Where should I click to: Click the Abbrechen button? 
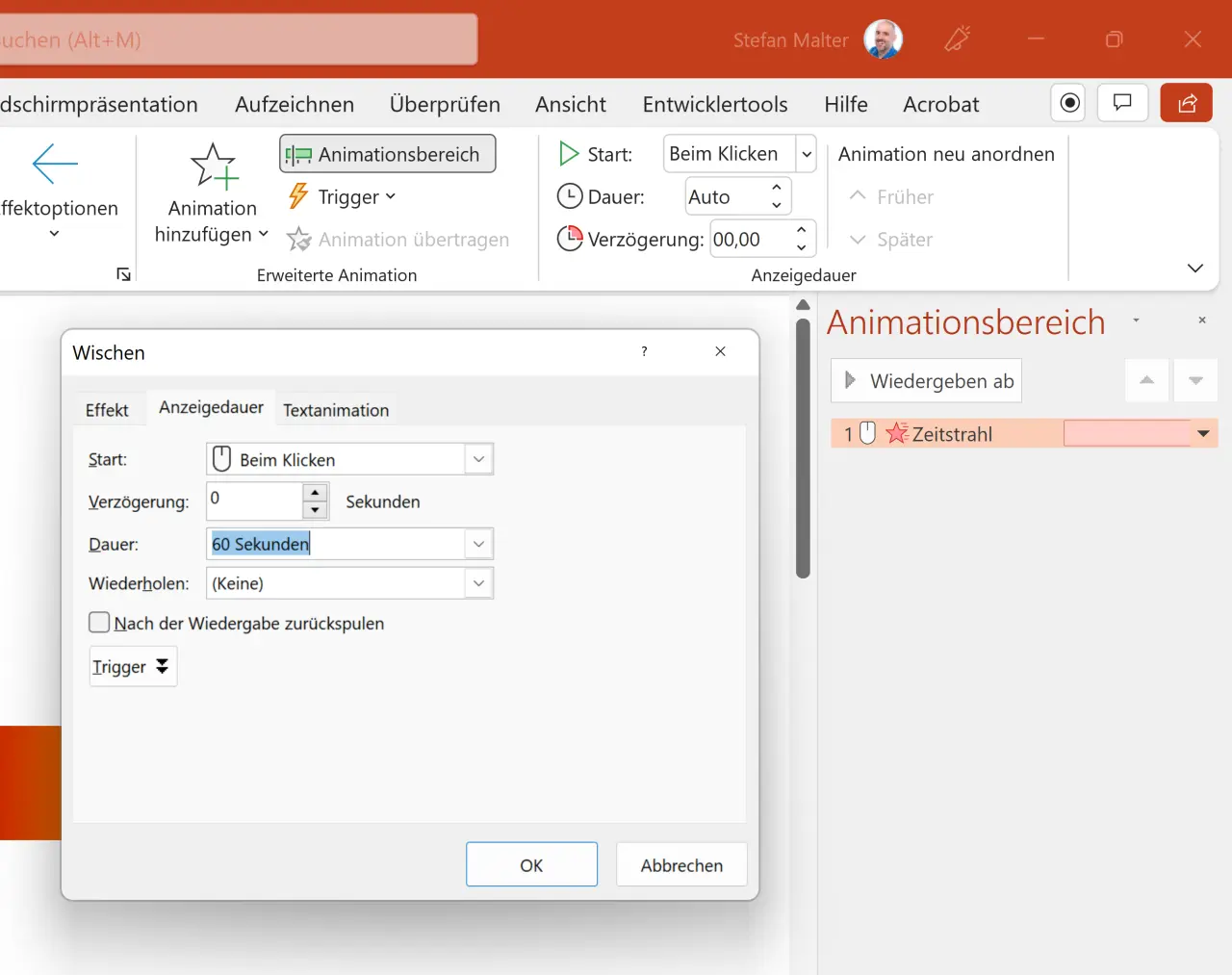(x=681, y=864)
